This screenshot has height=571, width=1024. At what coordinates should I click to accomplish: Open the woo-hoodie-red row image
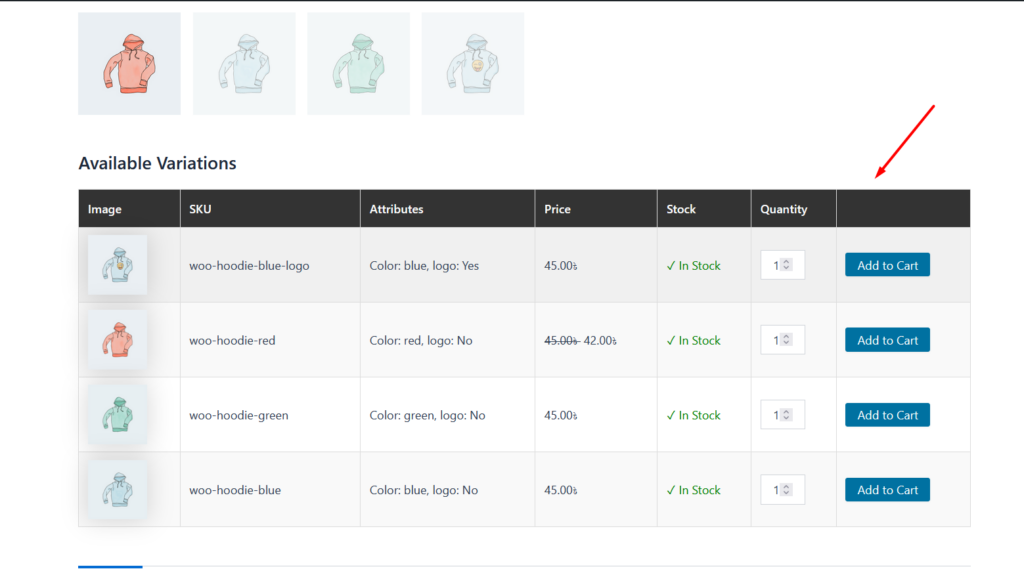tap(118, 340)
